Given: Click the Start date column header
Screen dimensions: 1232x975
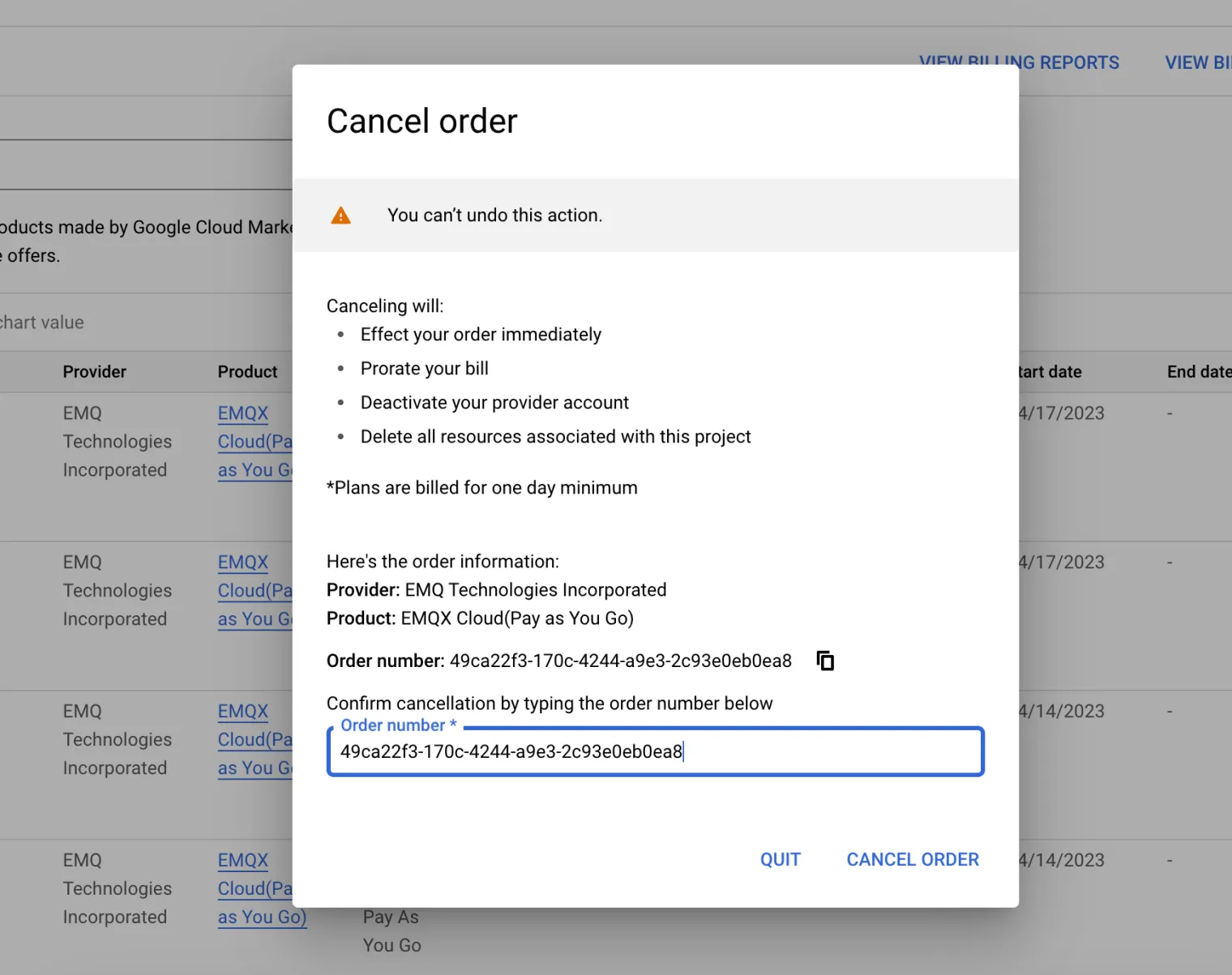Looking at the screenshot, I should (1050, 372).
